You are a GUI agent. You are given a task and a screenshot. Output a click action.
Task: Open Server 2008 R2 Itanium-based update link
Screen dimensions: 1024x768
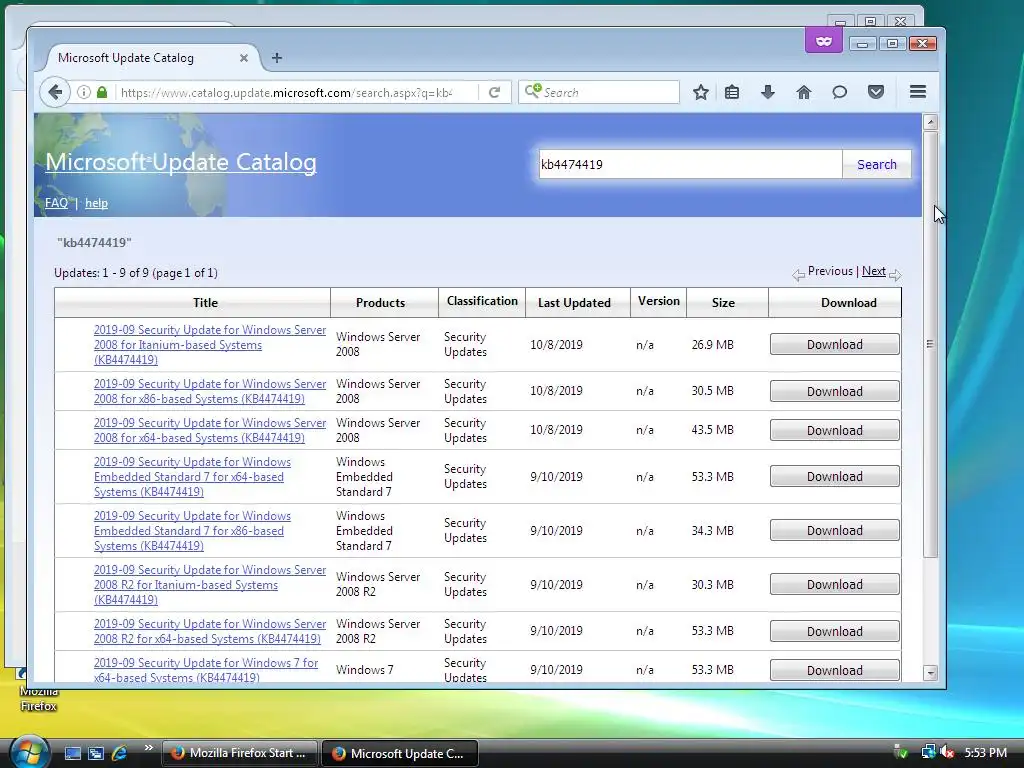[x=210, y=584]
